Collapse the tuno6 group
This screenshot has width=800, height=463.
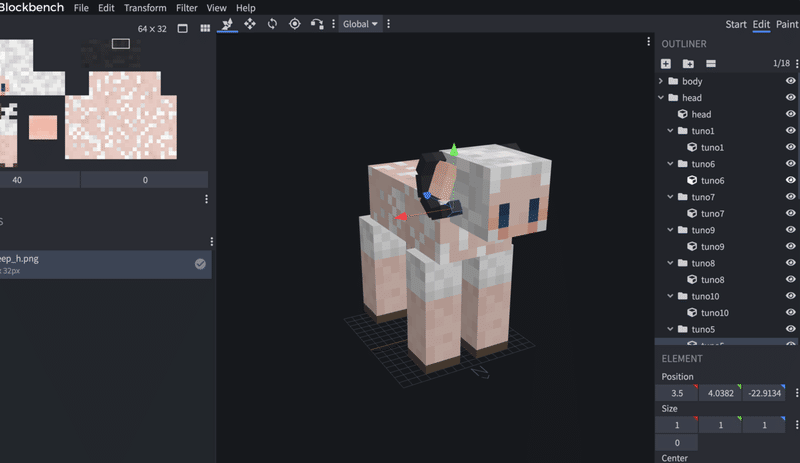670,163
